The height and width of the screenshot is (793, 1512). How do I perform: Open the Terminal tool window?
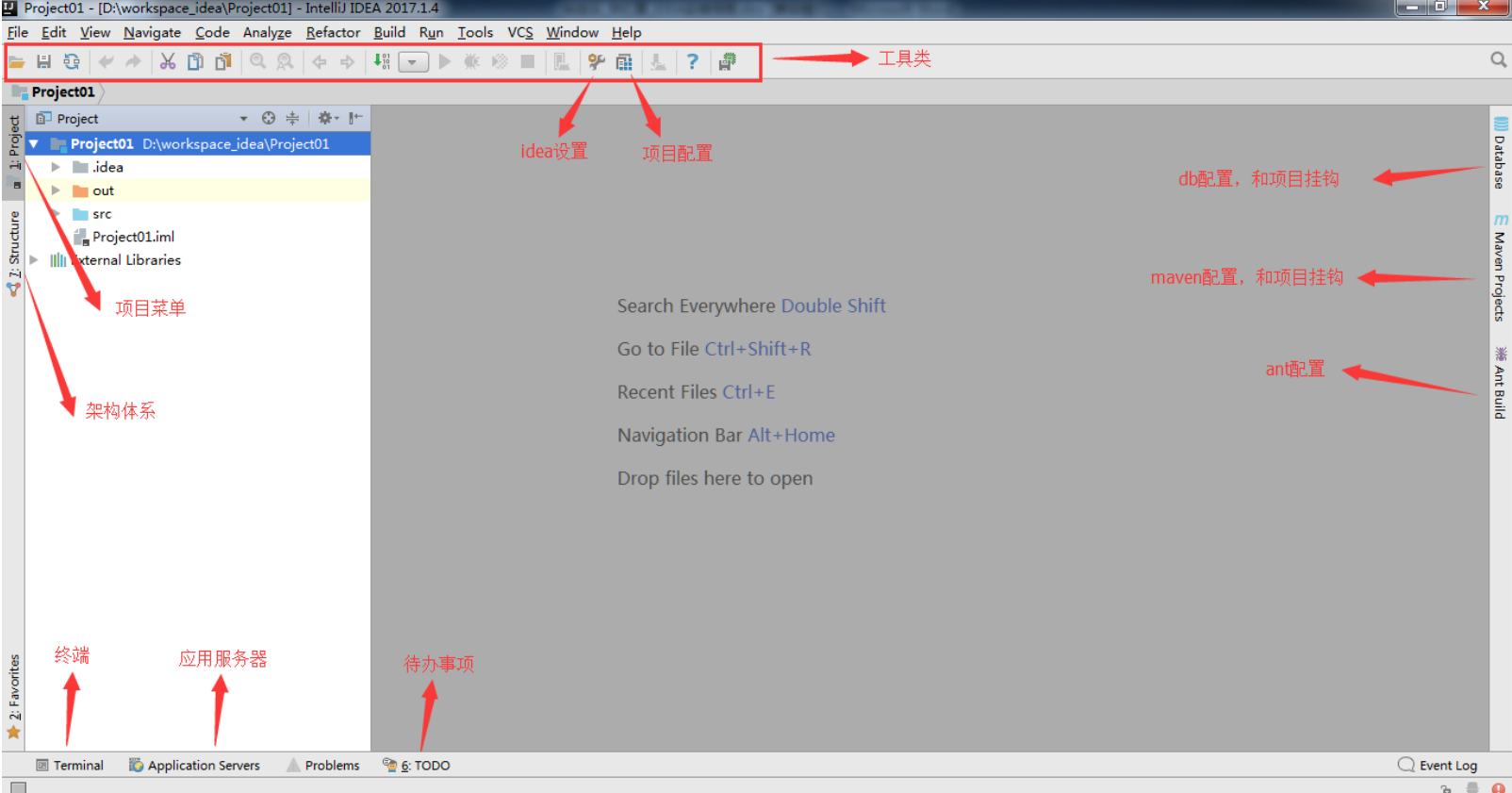(x=70, y=765)
